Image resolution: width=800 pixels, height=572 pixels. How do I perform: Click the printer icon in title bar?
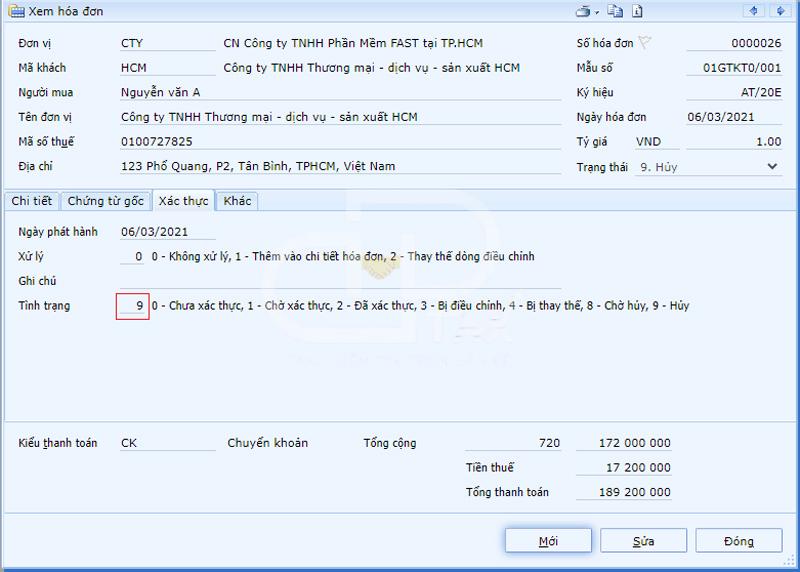[x=583, y=11]
